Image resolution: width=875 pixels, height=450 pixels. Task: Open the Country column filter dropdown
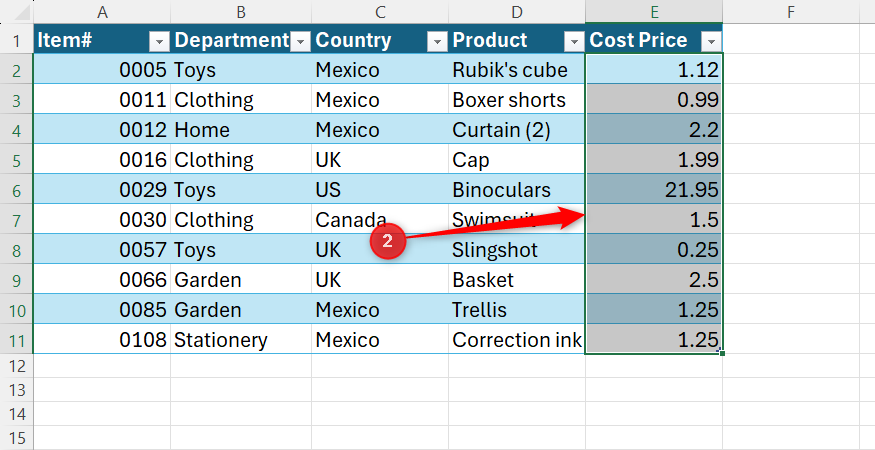tap(438, 41)
